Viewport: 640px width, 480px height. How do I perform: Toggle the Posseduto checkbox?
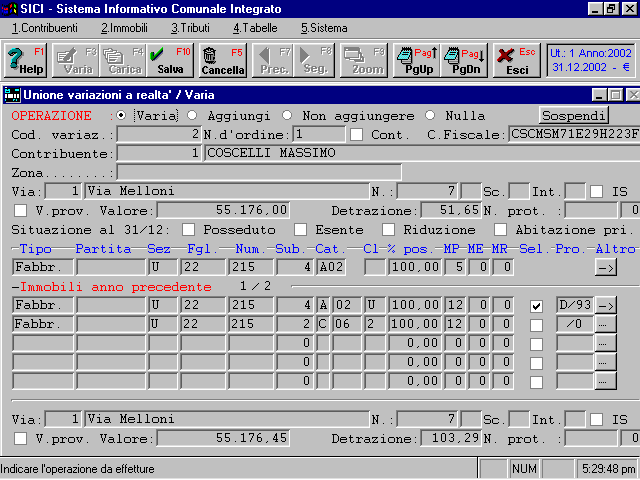(188, 229)
